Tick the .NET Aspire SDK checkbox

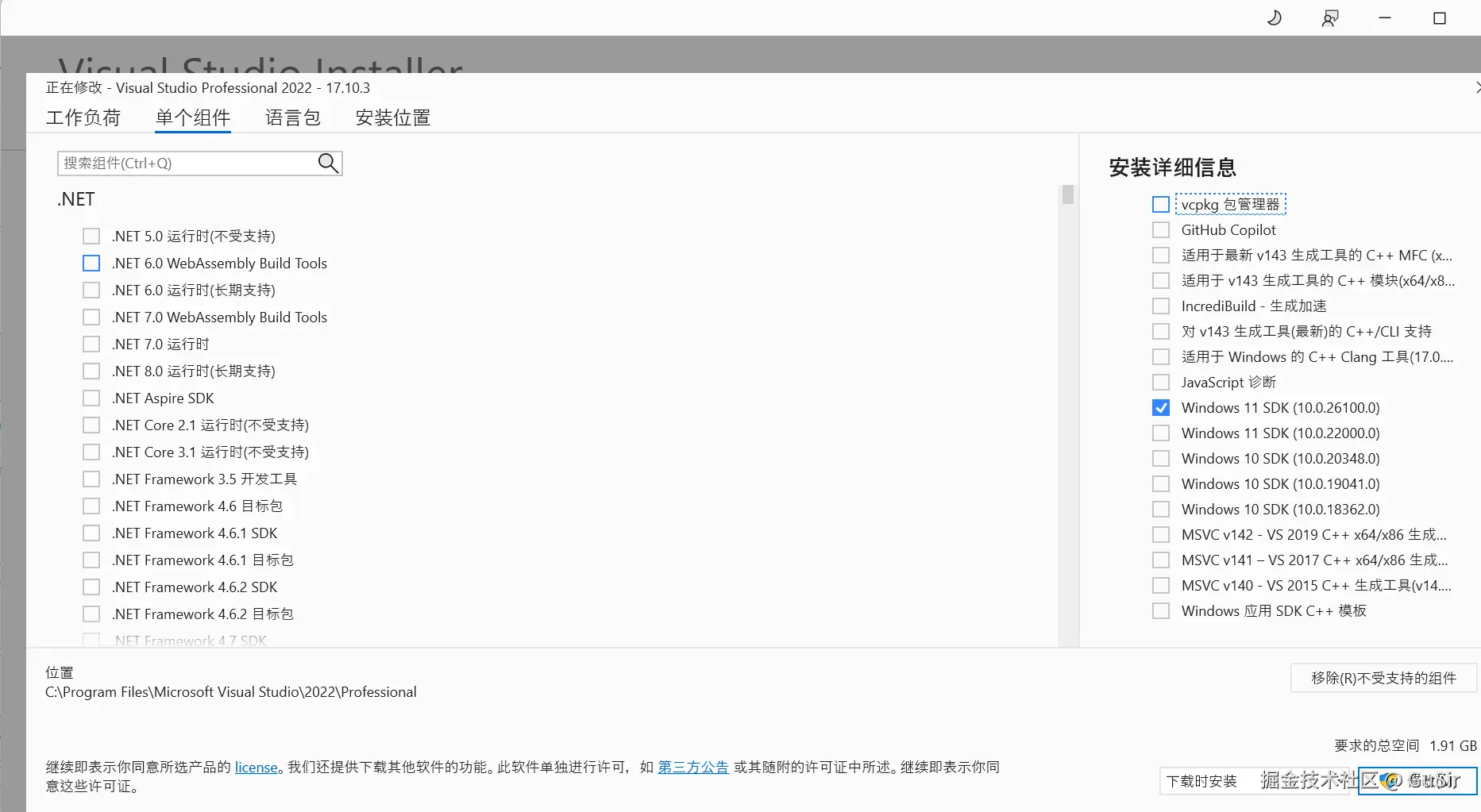(91, 398)
